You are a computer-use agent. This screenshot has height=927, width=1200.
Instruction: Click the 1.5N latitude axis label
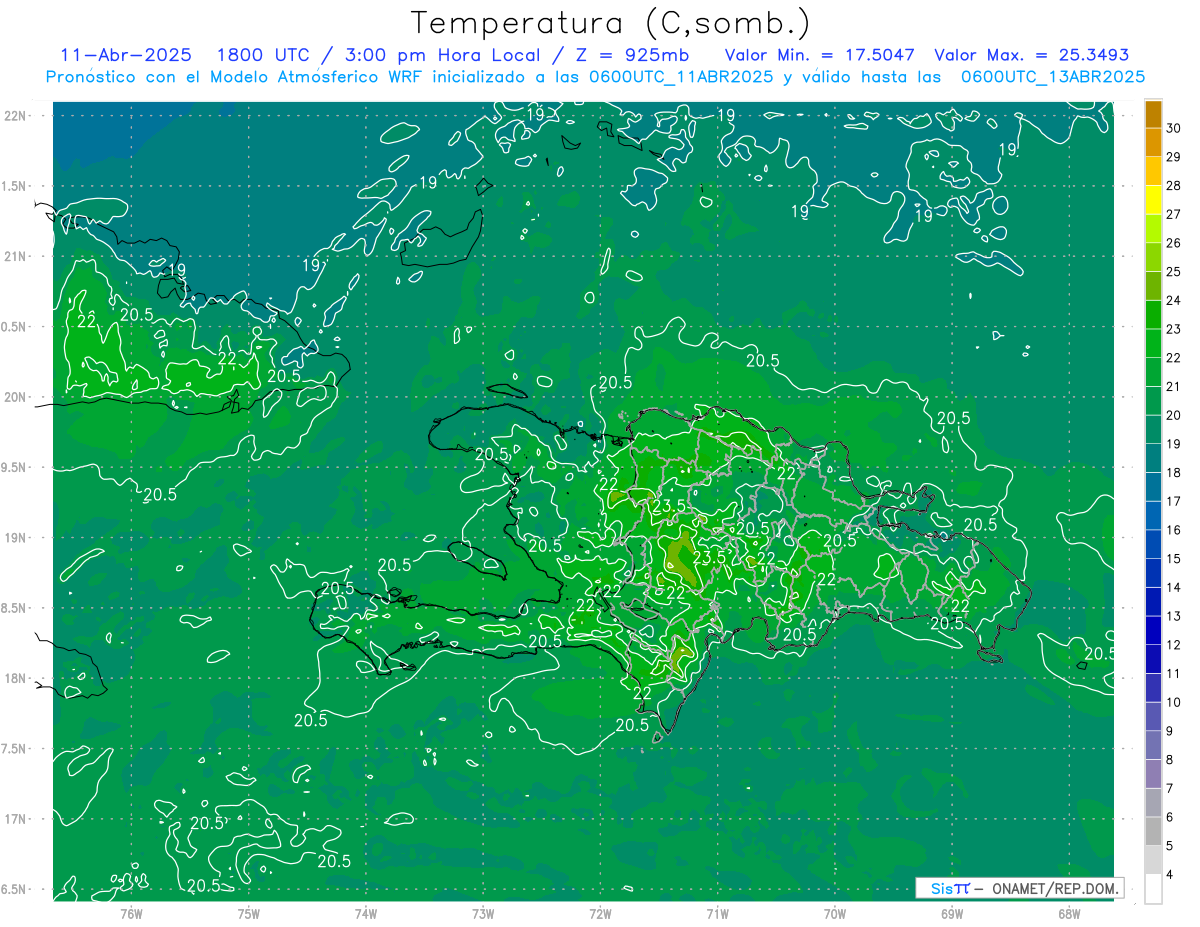[x=15, y=186]
